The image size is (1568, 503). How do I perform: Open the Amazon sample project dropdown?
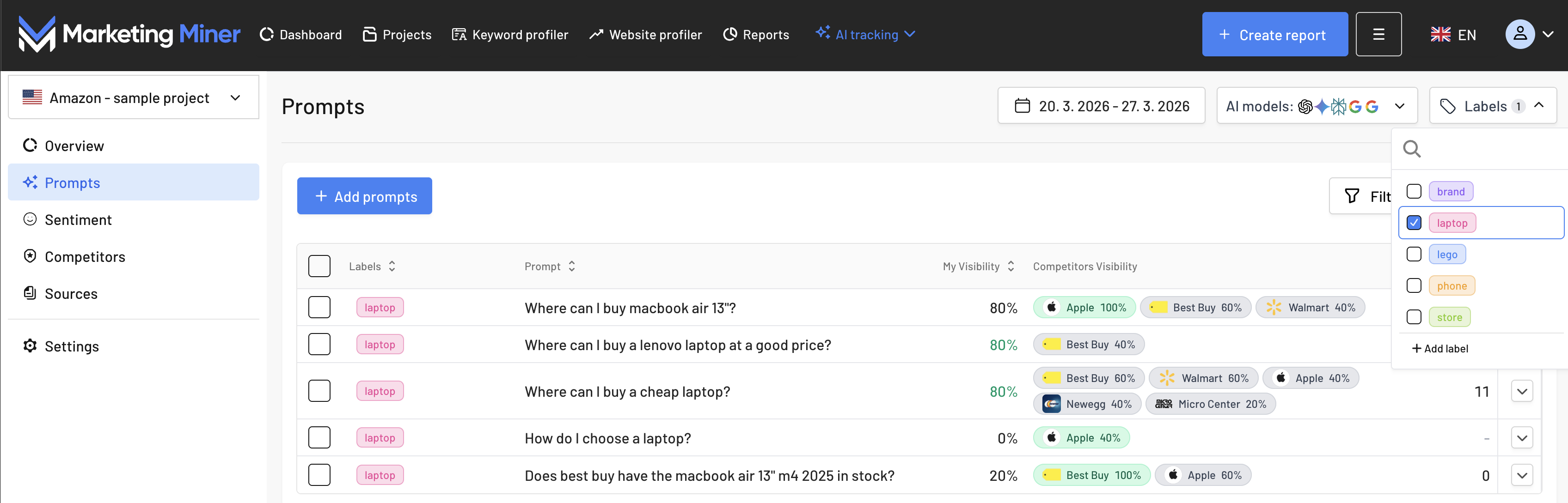tap(133, 98)
